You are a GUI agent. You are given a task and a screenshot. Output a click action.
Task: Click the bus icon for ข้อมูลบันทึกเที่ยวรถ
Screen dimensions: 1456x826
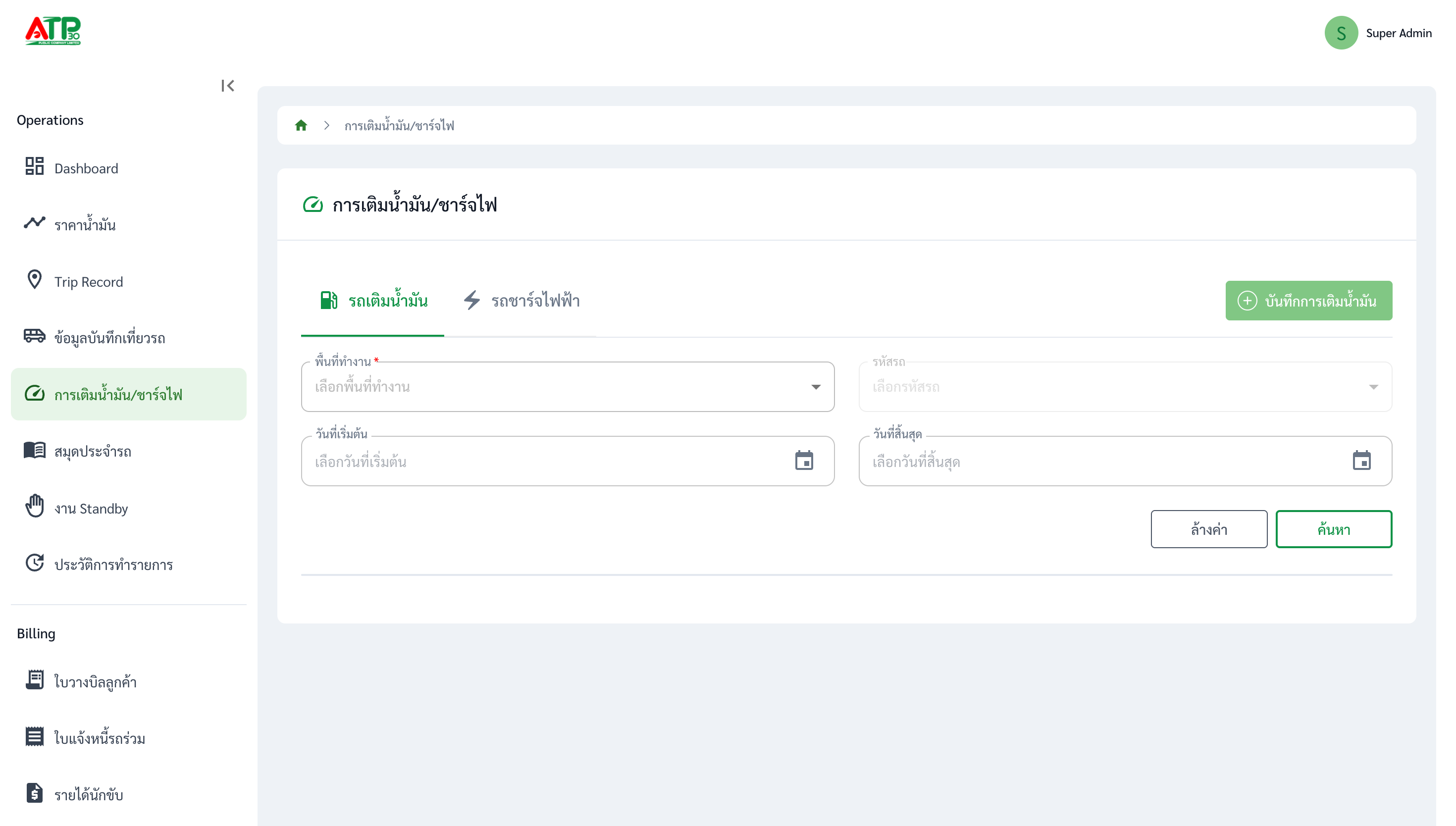pos(35,336)
